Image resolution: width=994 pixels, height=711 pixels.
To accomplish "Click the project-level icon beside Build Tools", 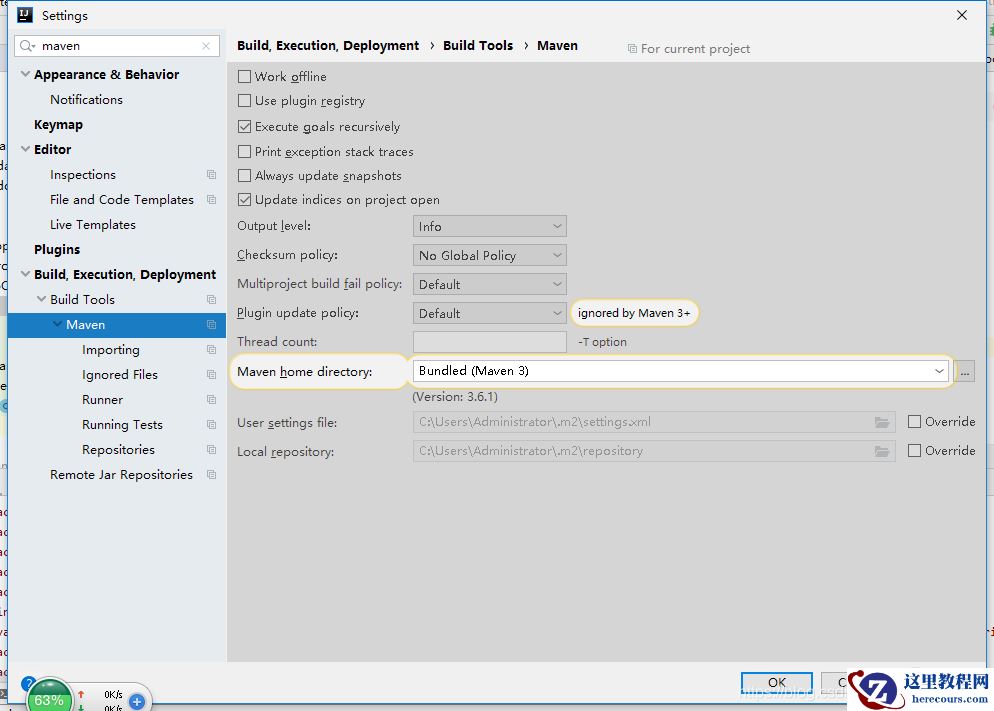I will click(211, 300).
